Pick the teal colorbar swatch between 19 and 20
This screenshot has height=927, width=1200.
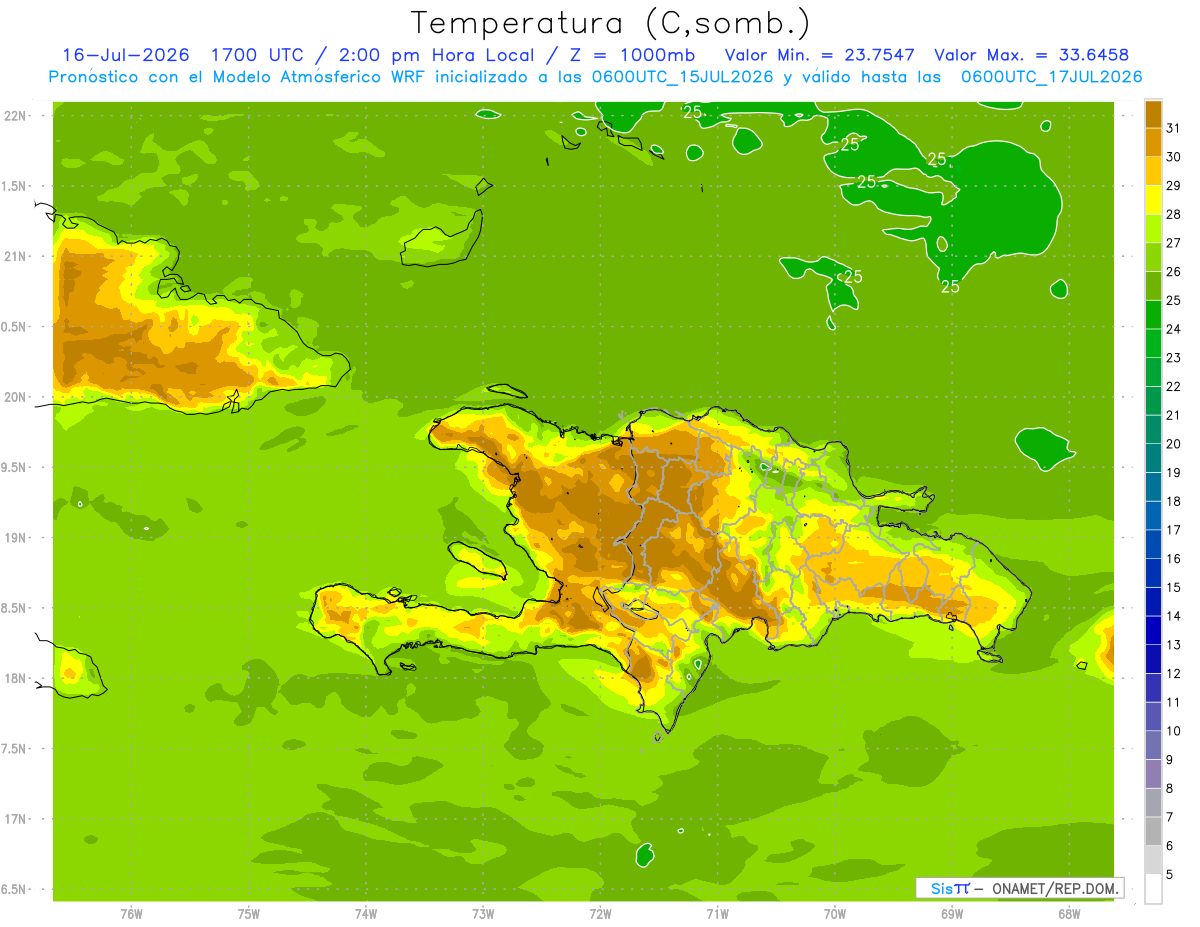pyautogui.click(x=1153, y=457)
